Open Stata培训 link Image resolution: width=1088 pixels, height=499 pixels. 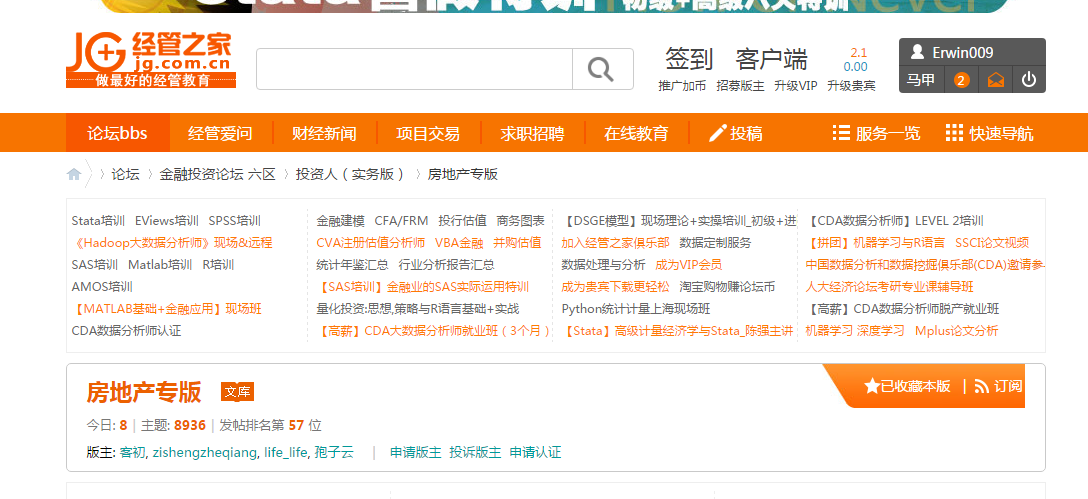(x=99, y=221)
